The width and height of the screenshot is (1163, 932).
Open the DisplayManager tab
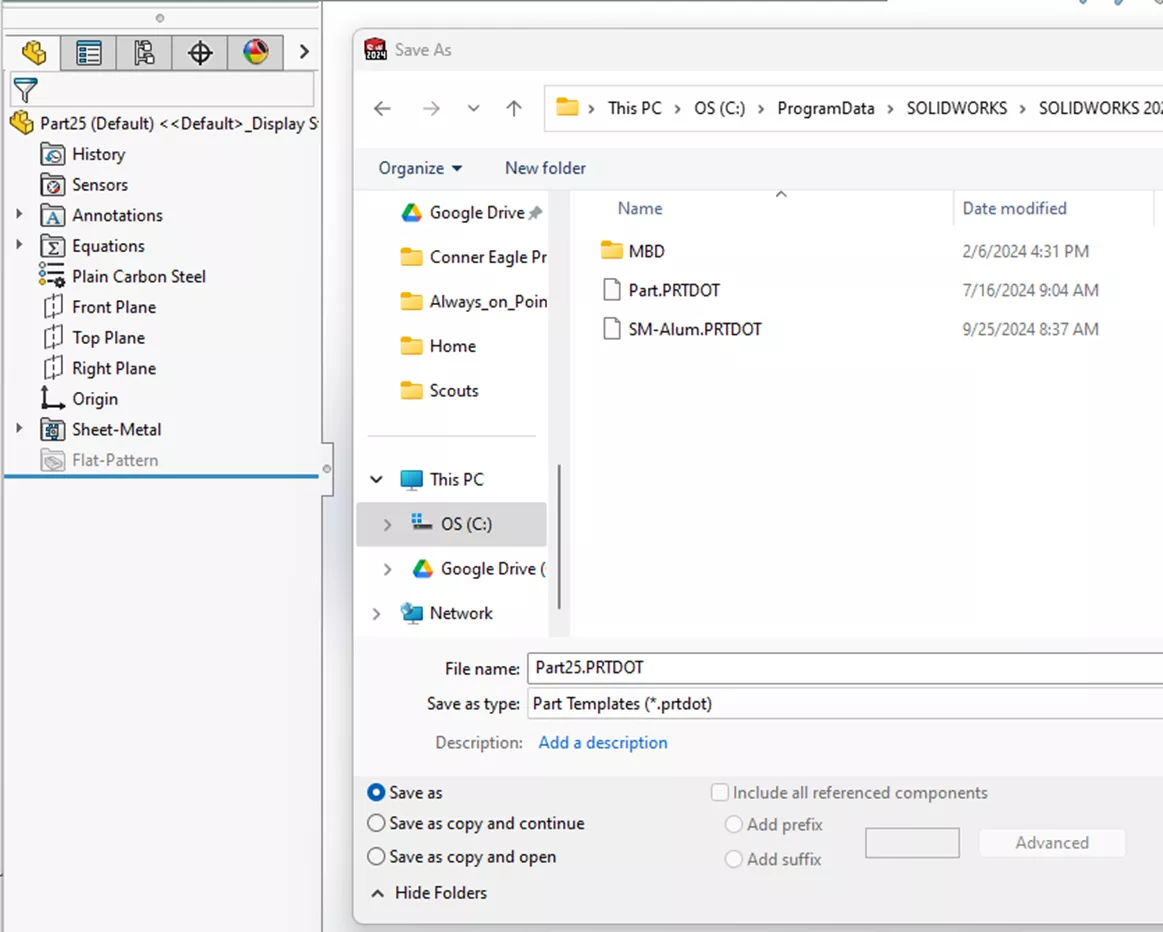pos(255,53)
